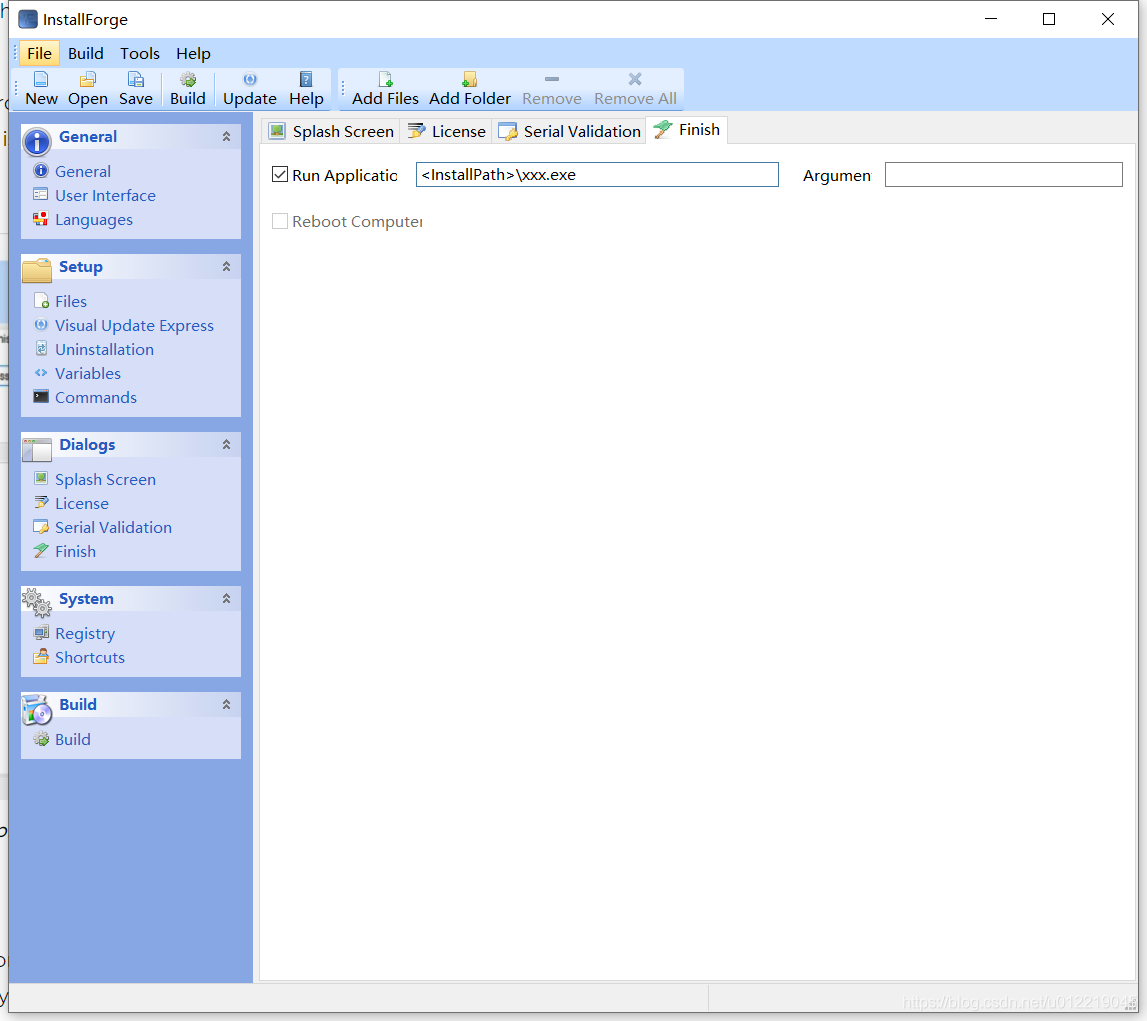Image resolution: width=1147 pixels, height=1021 pixels.
Task: Click the Visual Update Express sidebar icon
Action: click(41, 325)
